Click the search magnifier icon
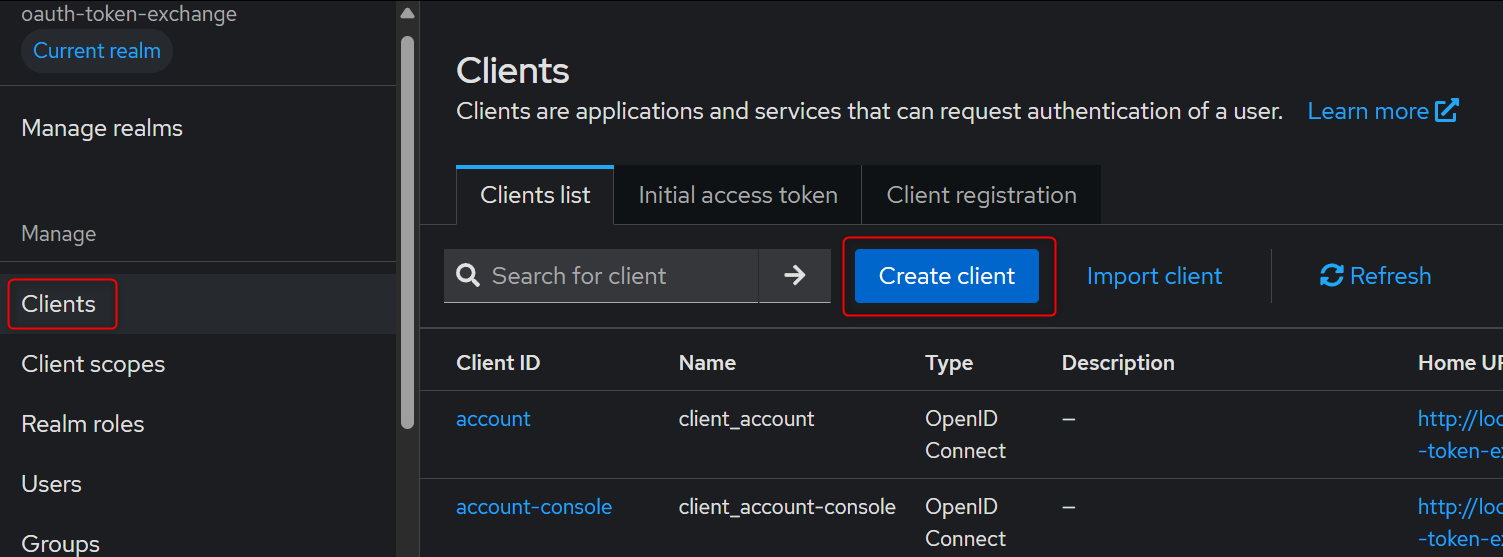Screen dimensions: 1503x557 (468, 275)
